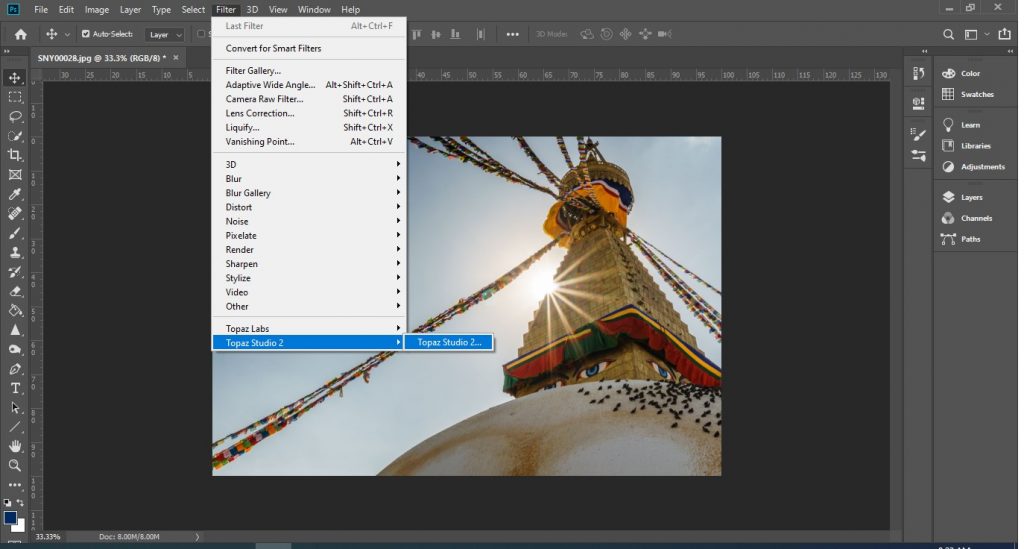
Task: Open the Brush Settings panel icon
Action: (x=918, y=134)
